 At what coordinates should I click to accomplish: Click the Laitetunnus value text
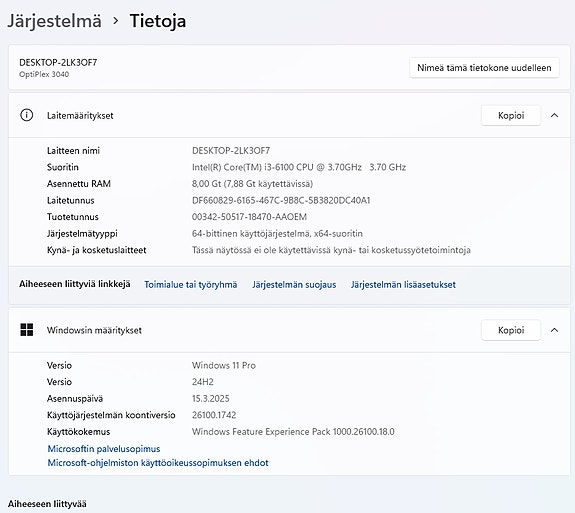coord(281,200)
